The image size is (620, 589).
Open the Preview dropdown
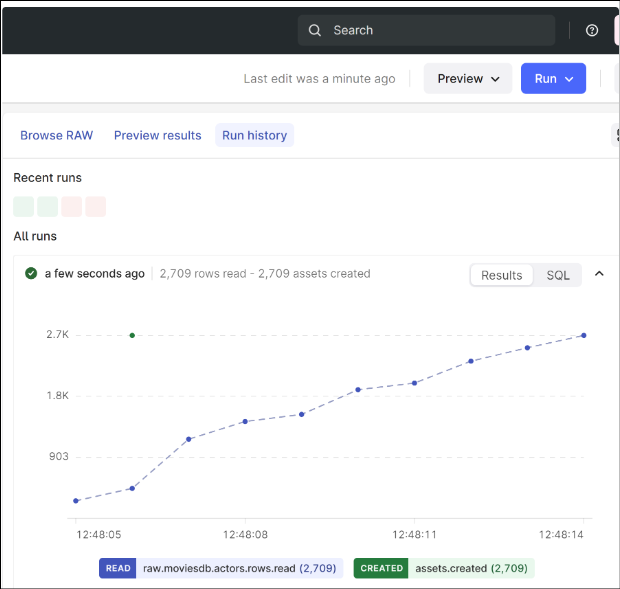point(468,79)
